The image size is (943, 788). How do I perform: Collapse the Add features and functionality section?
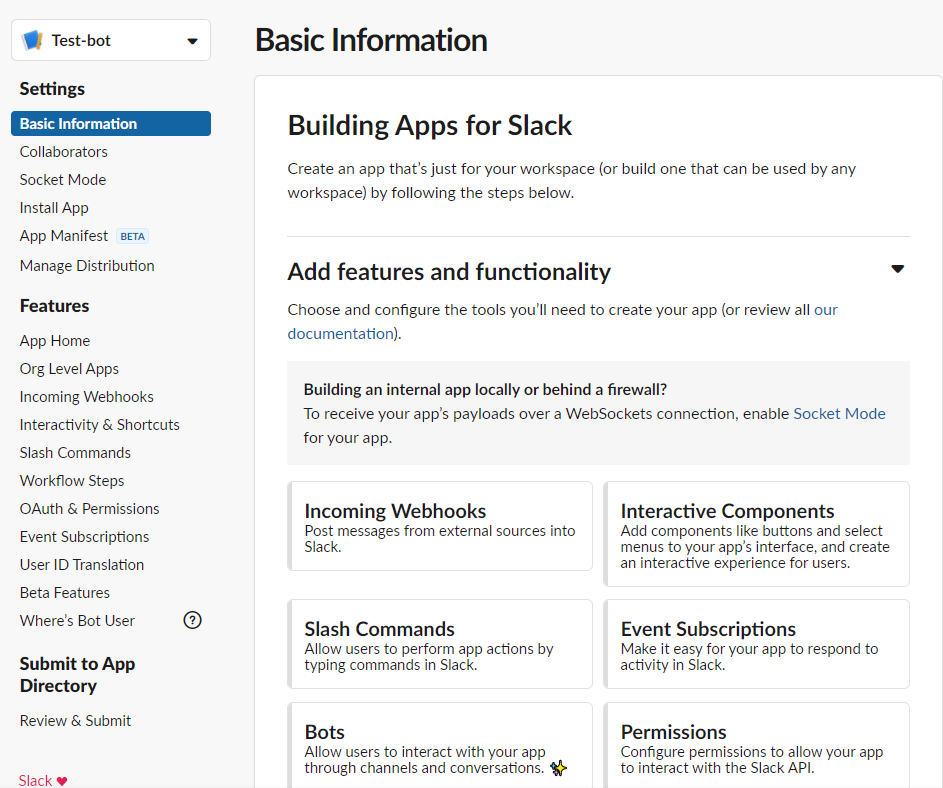click(897, 269)
